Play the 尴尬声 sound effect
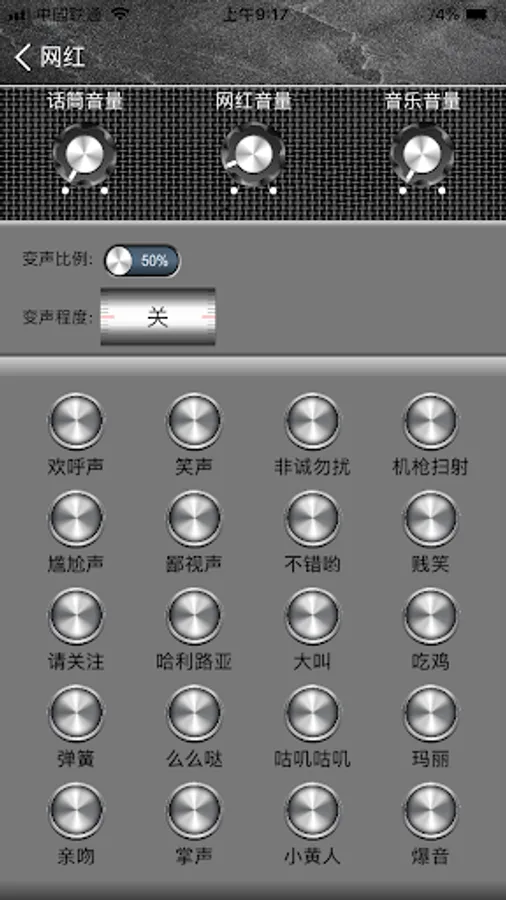506x900 pixels. 76,518
